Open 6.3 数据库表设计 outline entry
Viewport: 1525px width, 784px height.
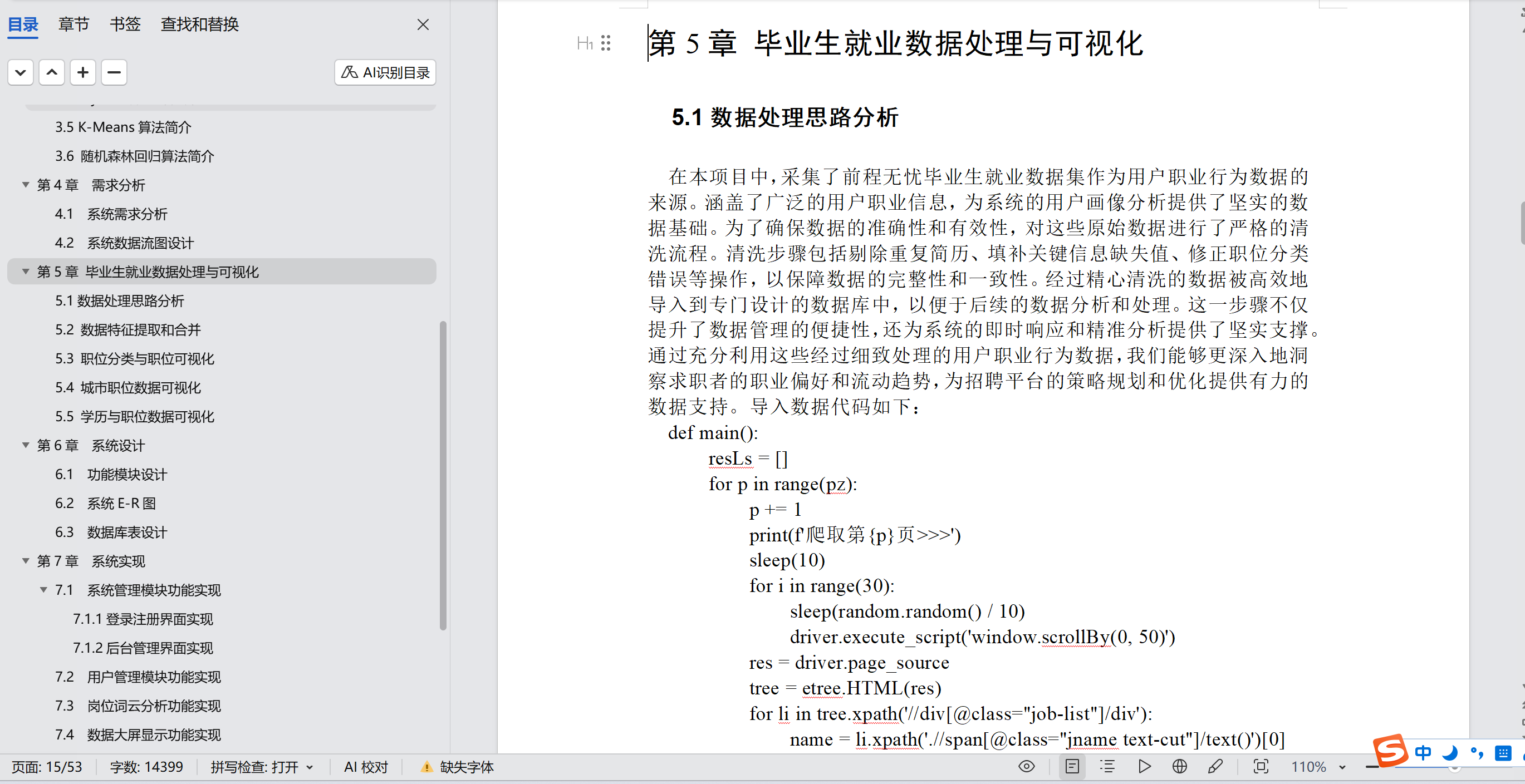(111, 532)
